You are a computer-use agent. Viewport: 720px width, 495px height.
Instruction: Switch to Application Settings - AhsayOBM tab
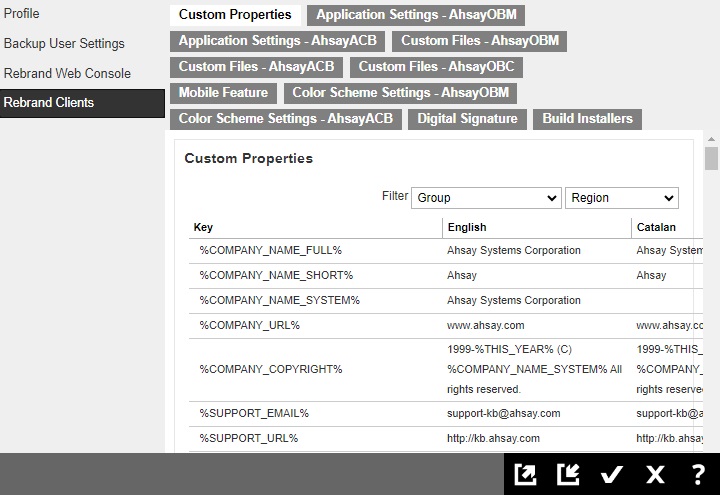[416, 15]
